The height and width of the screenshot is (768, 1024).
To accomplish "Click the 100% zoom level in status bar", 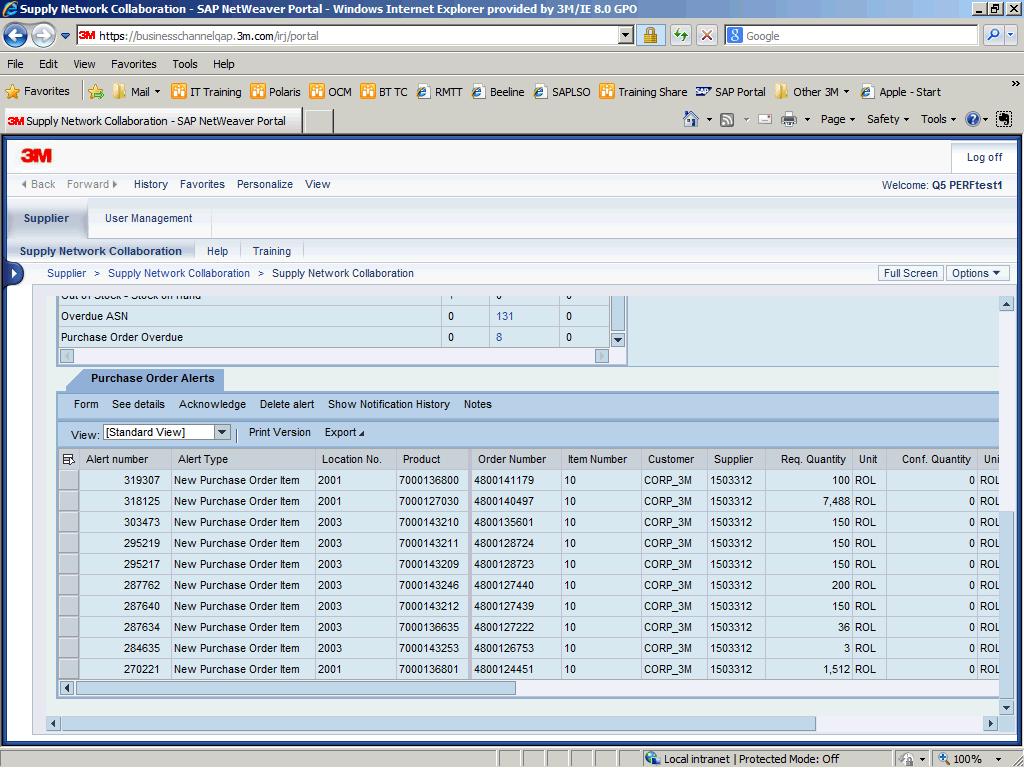I will (967, 759).
